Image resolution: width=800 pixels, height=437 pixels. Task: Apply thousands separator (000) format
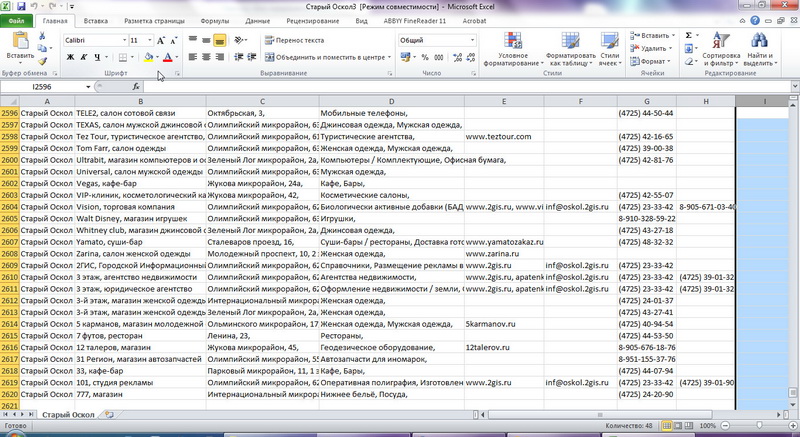[438, 57]
